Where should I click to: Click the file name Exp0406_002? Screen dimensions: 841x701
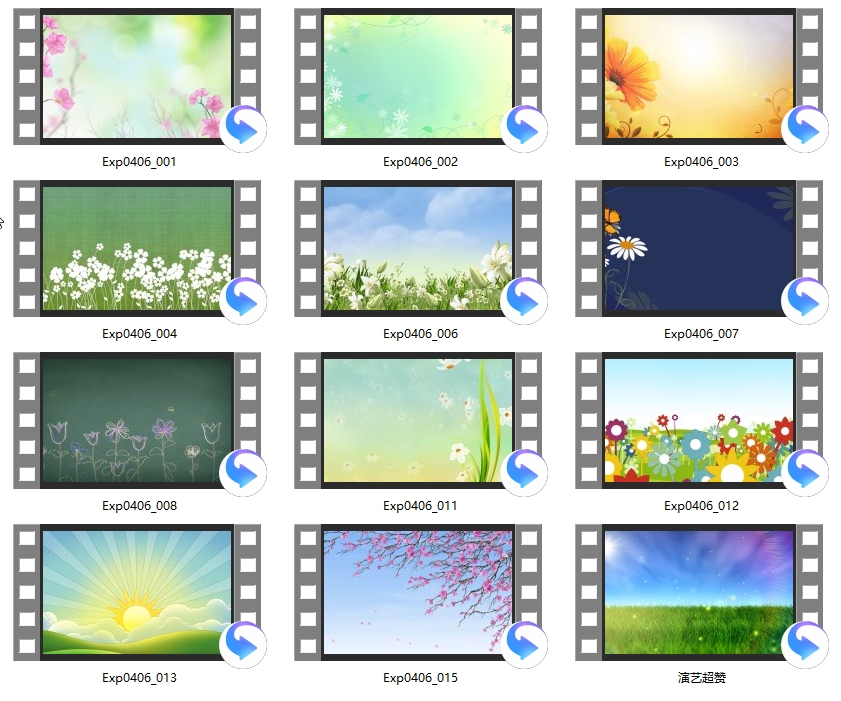tap(420, 162)
